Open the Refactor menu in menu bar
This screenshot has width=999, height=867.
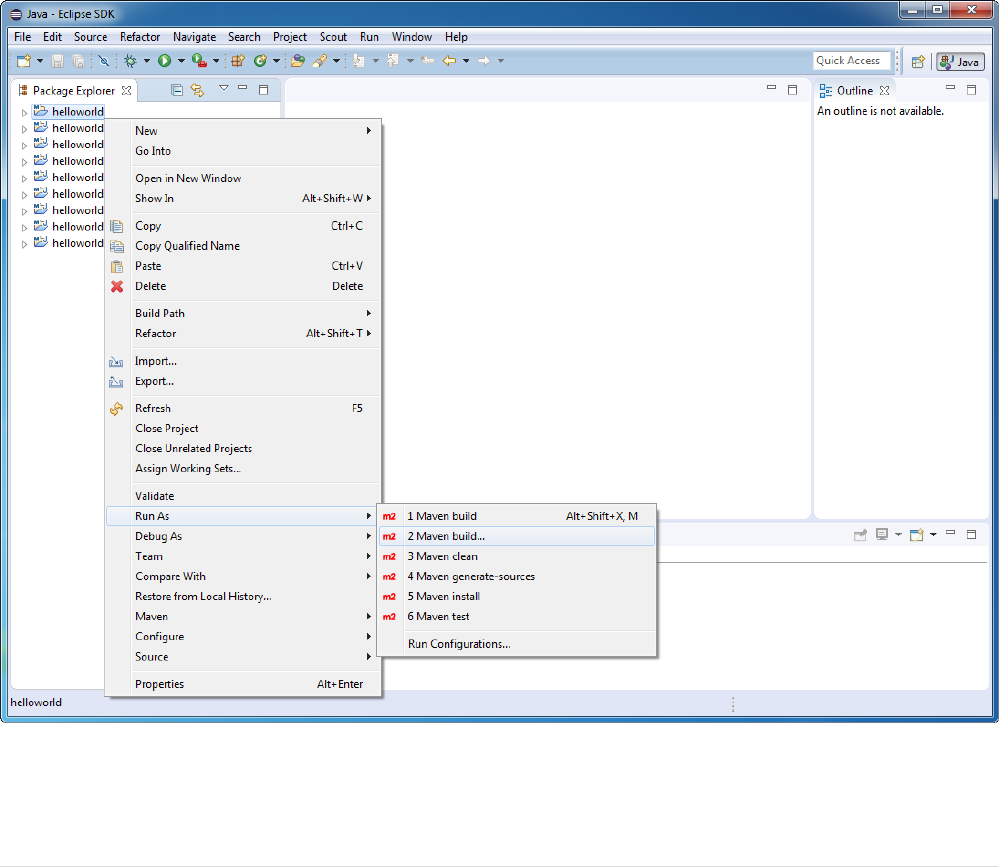coord(140,37)
